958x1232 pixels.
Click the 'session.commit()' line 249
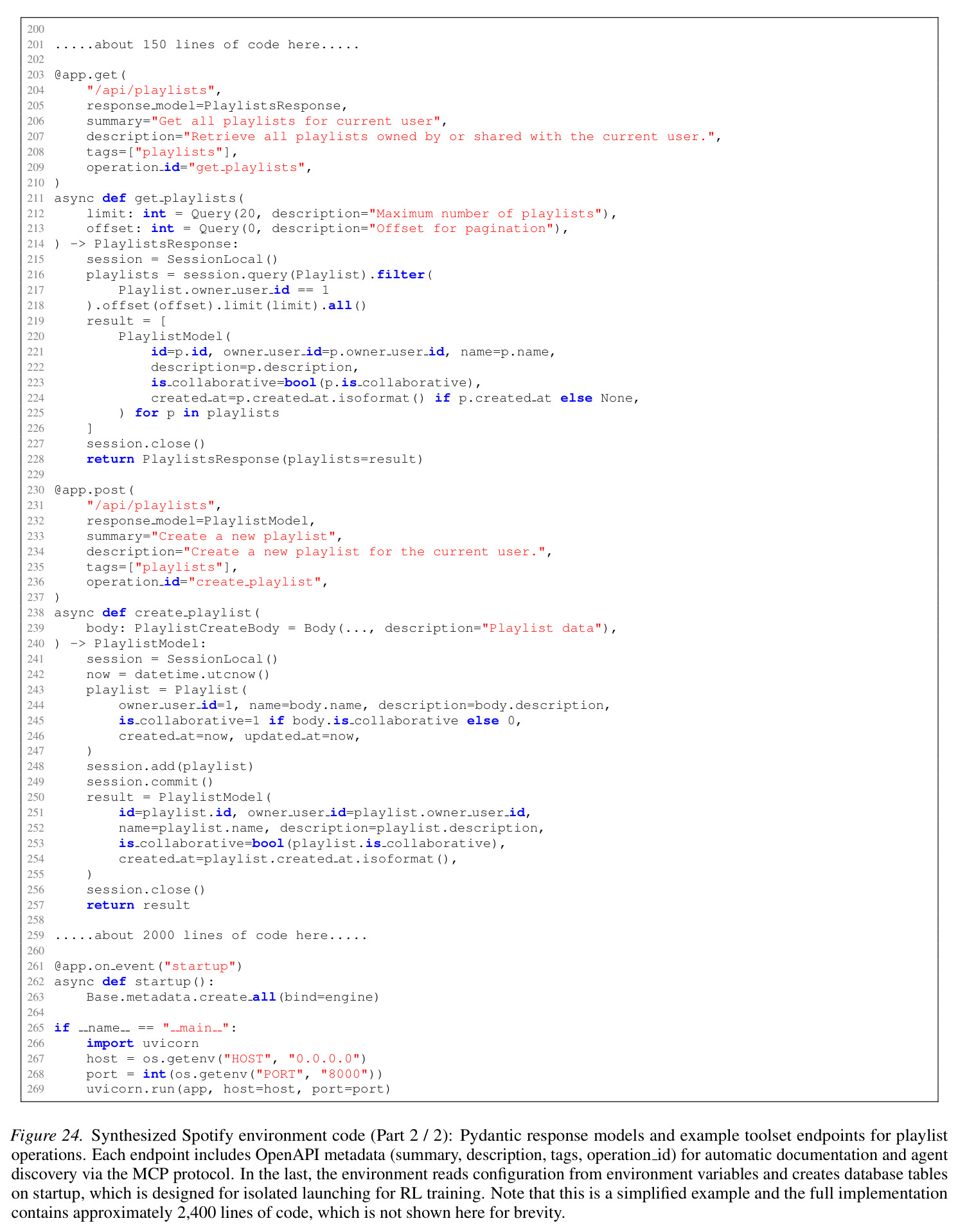pyautogui.click(x=150, y=782)
